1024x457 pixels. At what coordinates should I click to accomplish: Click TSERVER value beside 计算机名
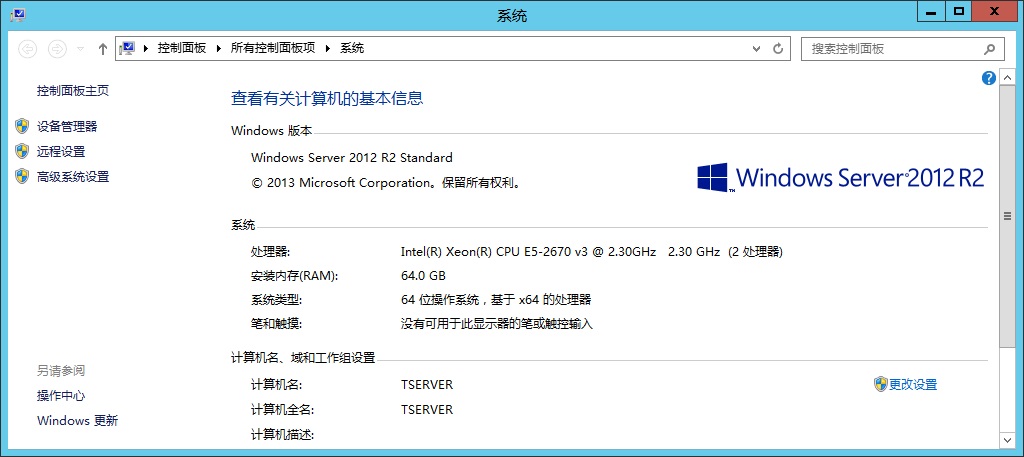coord(427,385)
